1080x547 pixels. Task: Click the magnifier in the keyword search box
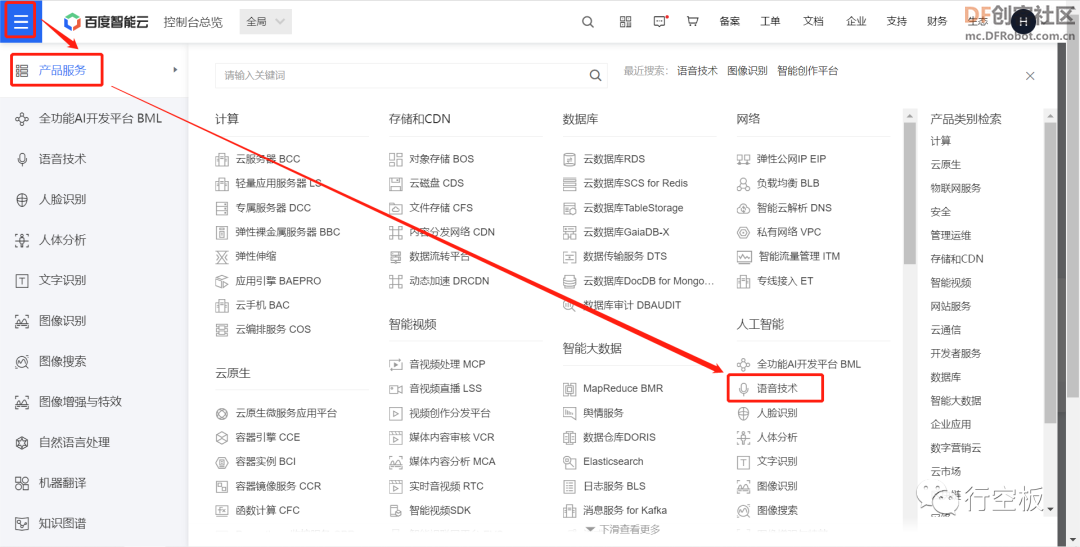coord(595,76)
